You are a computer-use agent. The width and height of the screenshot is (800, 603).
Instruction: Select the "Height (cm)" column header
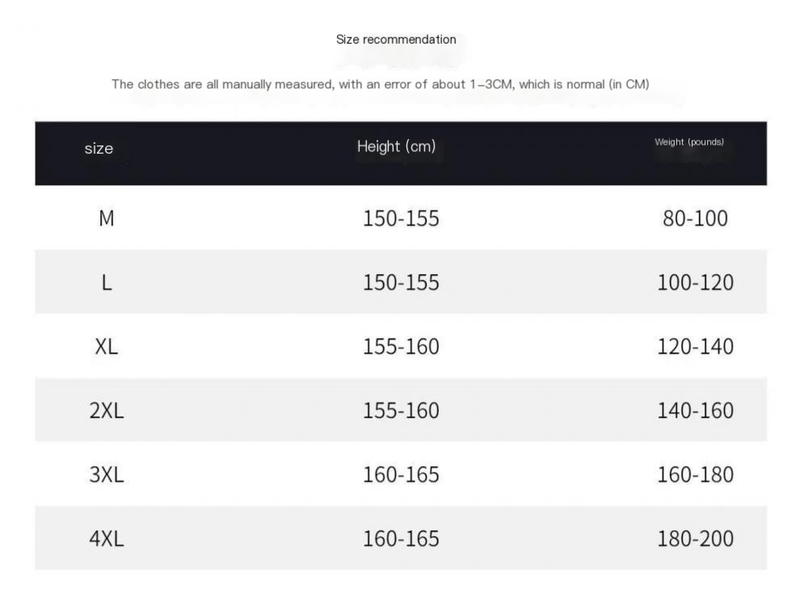[x=397, y=147]
